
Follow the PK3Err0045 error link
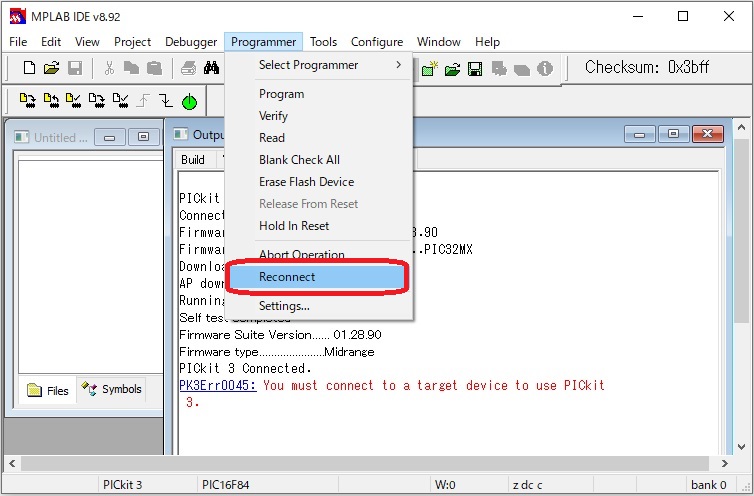(x=218, y=385)
